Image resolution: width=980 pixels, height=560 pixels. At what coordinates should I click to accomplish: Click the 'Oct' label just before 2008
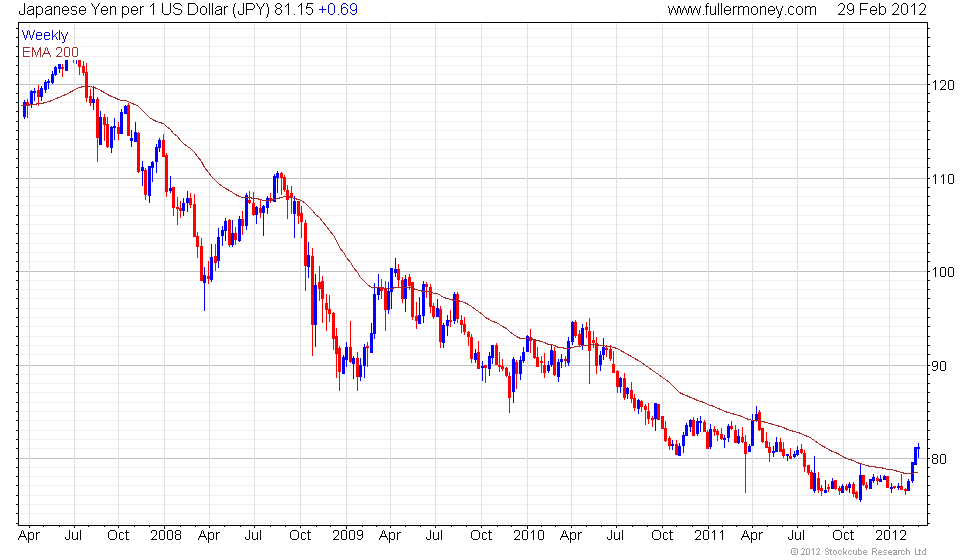tap(118, 536)
